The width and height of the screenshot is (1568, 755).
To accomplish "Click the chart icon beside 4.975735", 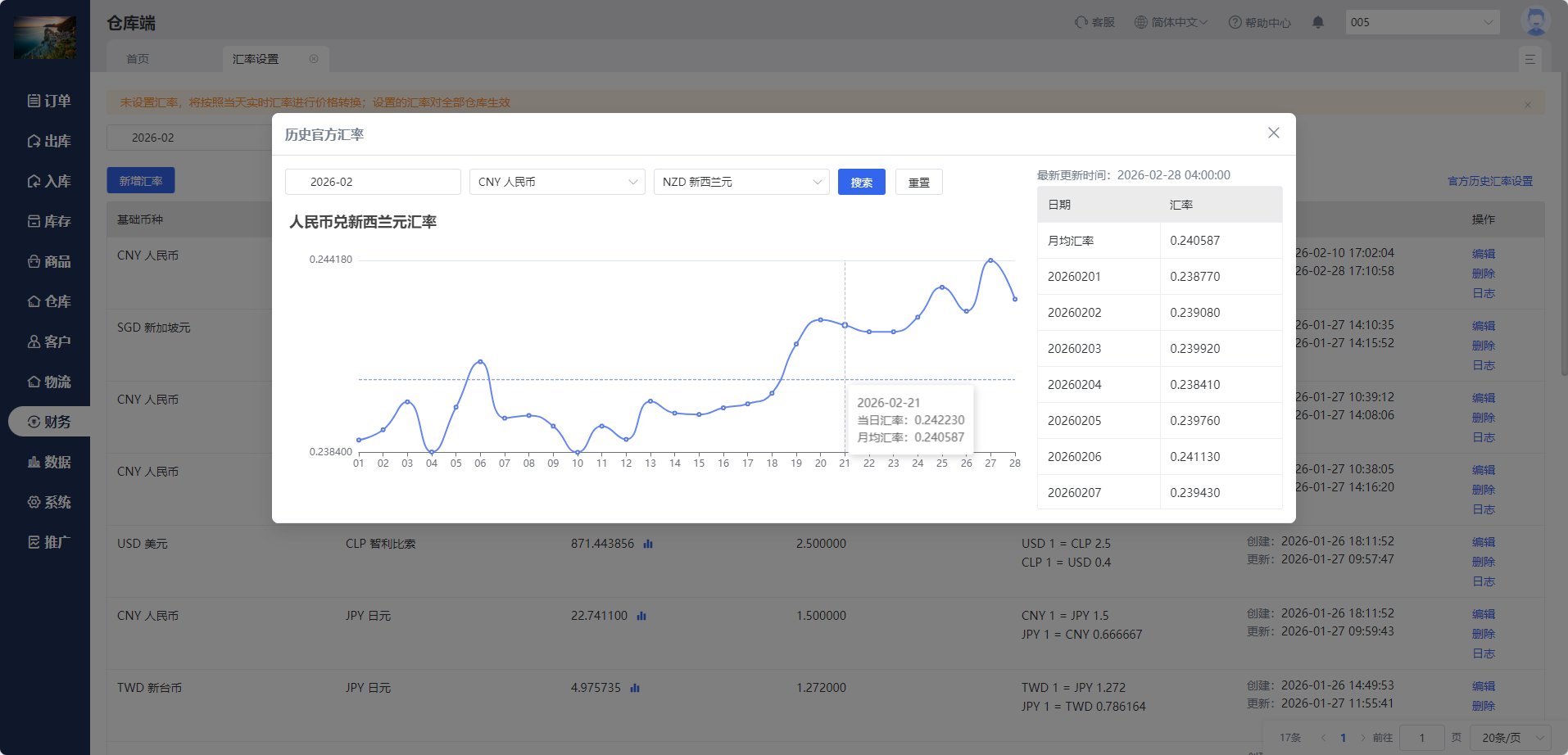I will 635,688.
